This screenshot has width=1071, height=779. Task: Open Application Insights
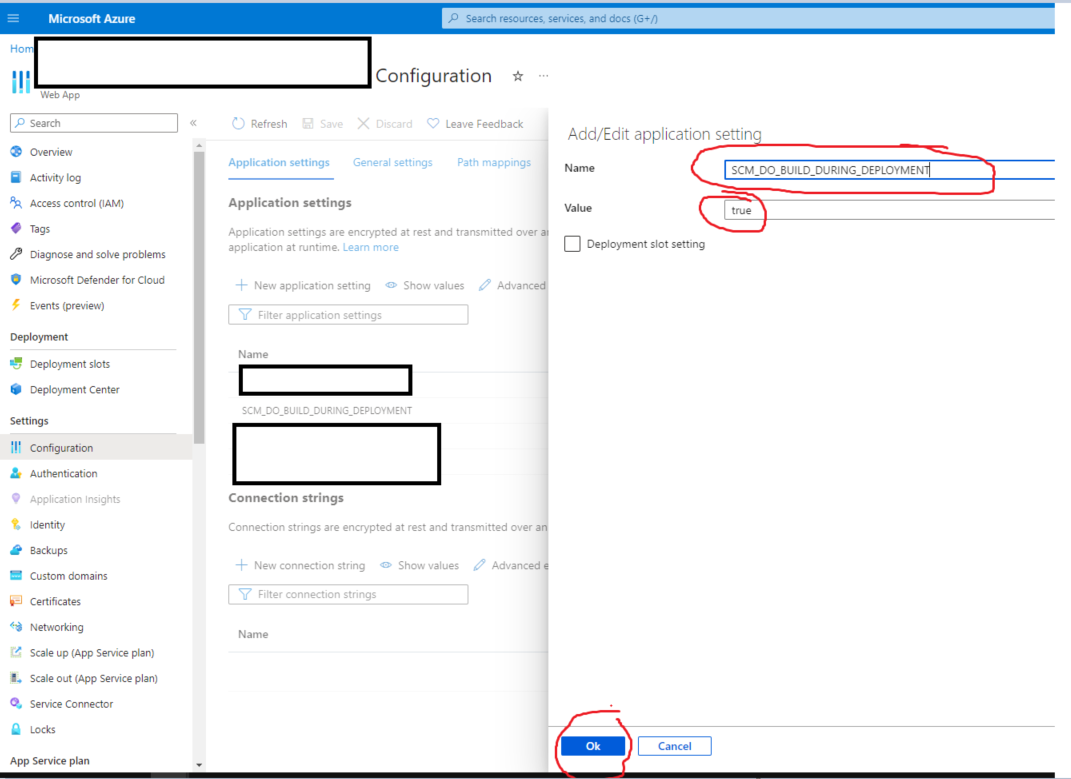coord(74,500)
